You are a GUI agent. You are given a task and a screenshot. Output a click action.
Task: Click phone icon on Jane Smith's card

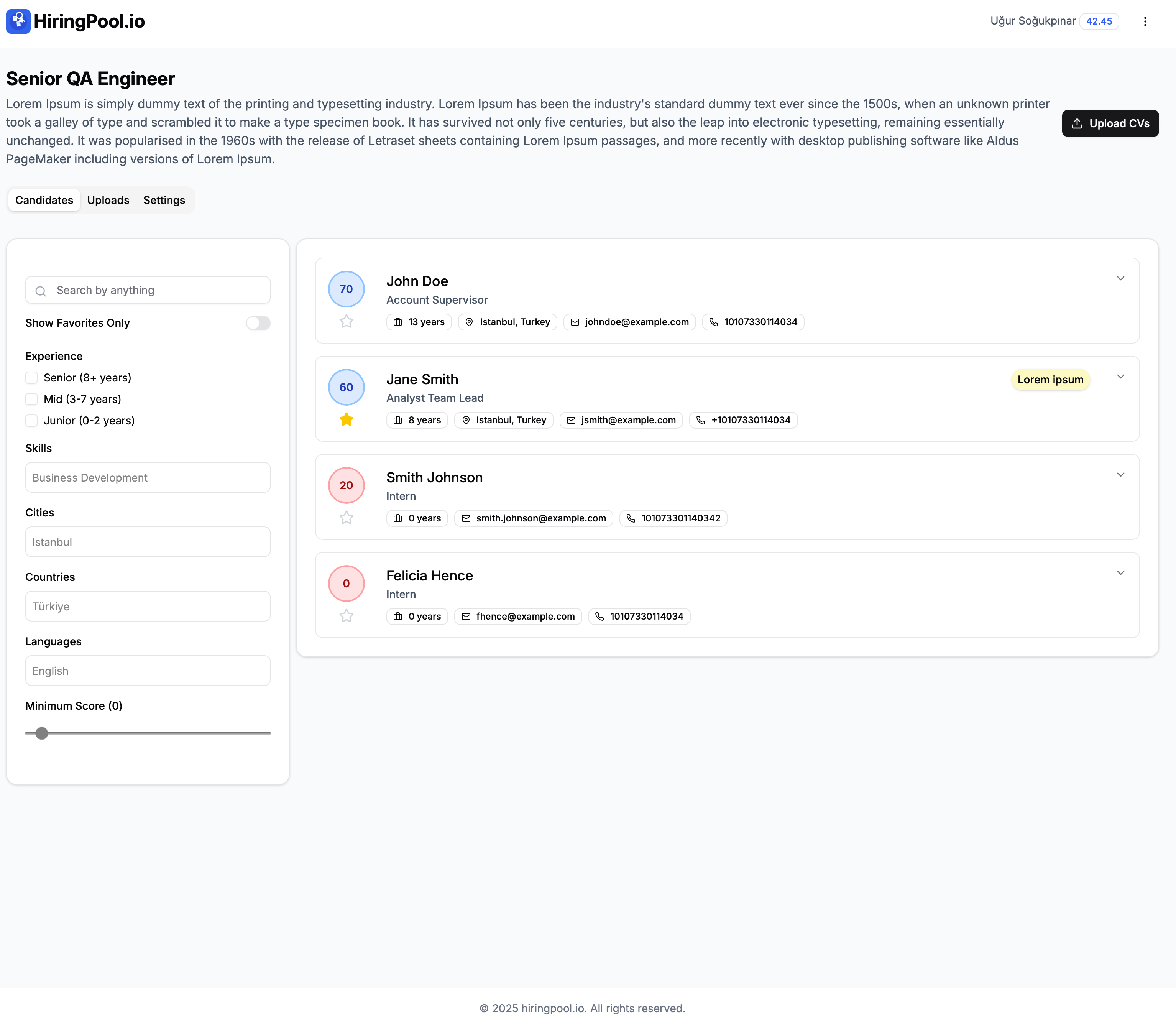point(700,420)
